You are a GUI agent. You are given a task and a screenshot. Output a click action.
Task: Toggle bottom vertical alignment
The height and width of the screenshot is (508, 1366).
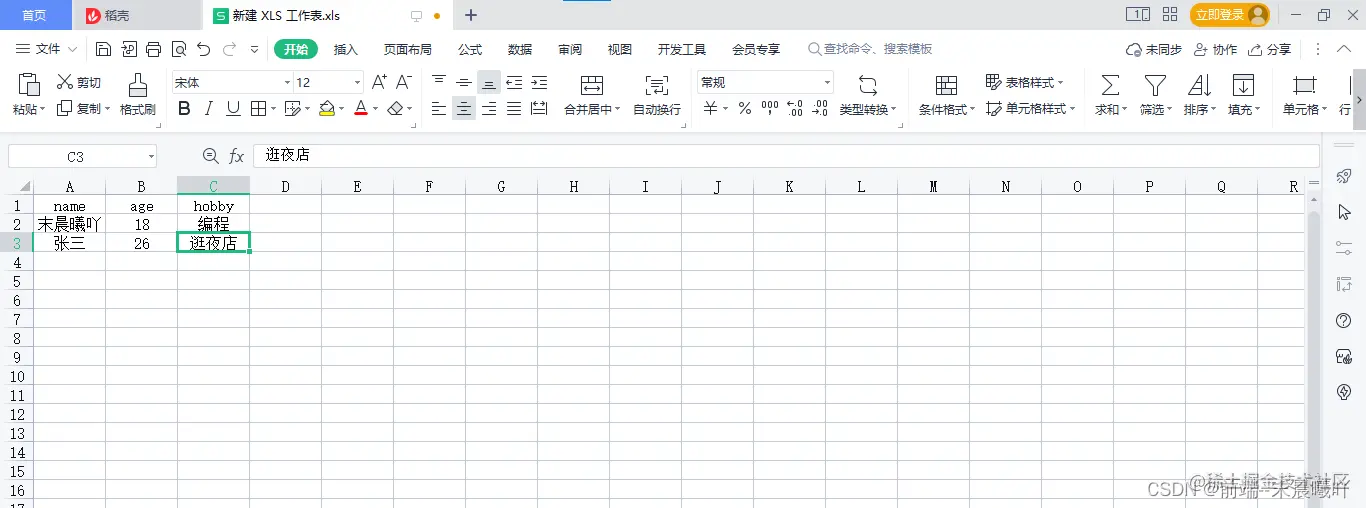coord(489,82)
